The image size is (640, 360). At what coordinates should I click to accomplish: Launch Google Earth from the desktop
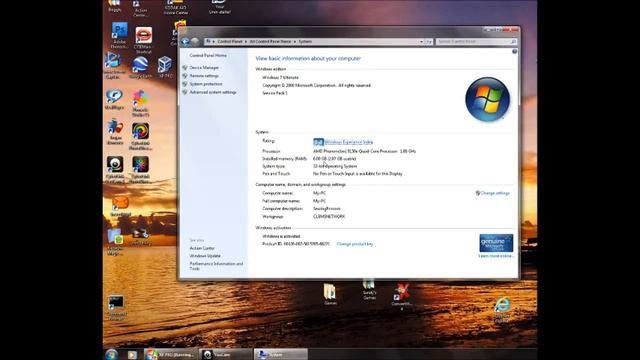coord(140,68)
